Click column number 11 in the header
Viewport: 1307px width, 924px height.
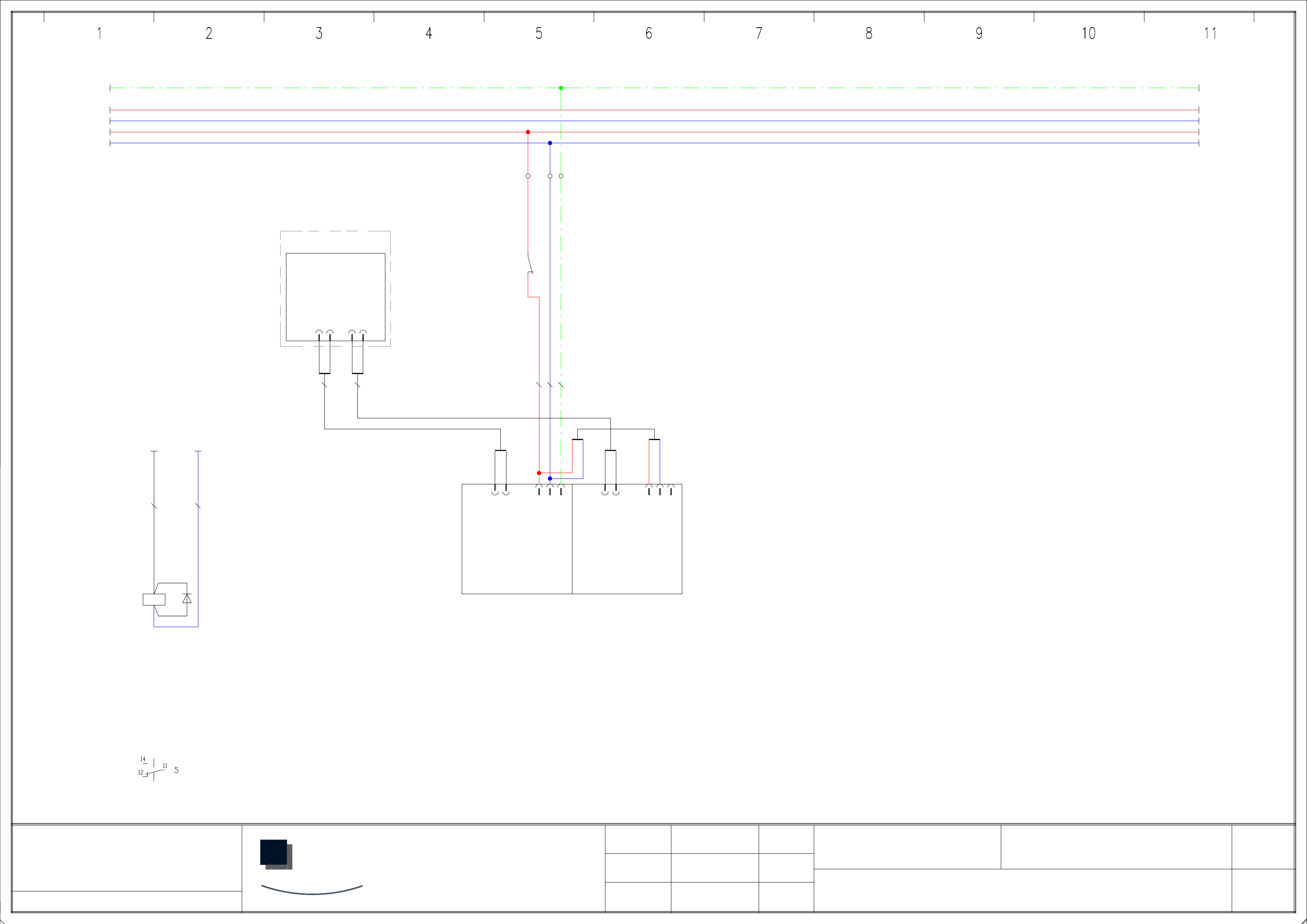point(1210,34)
